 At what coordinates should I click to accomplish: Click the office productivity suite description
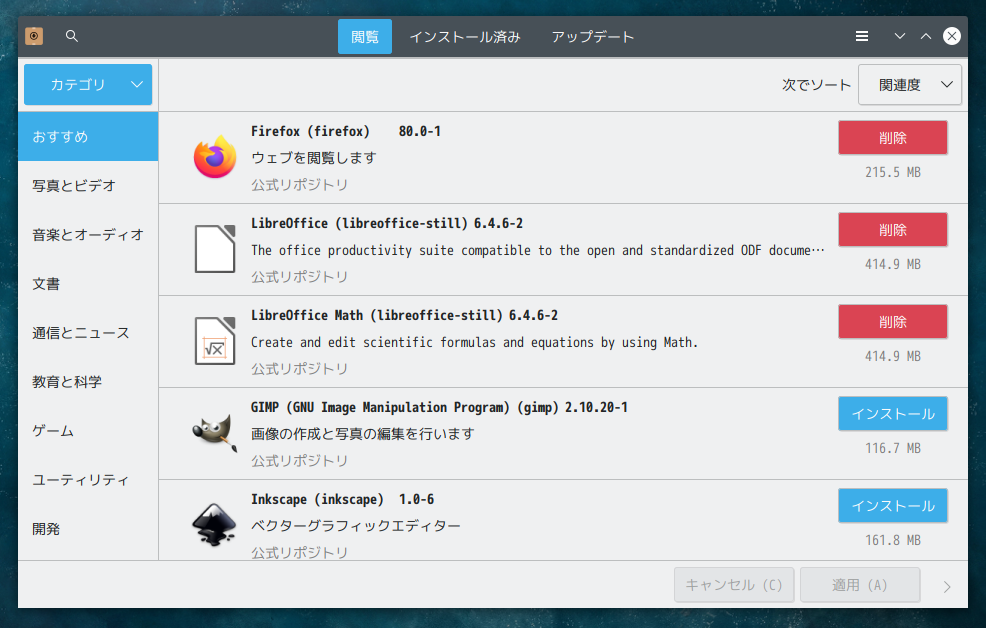[538, 250]
